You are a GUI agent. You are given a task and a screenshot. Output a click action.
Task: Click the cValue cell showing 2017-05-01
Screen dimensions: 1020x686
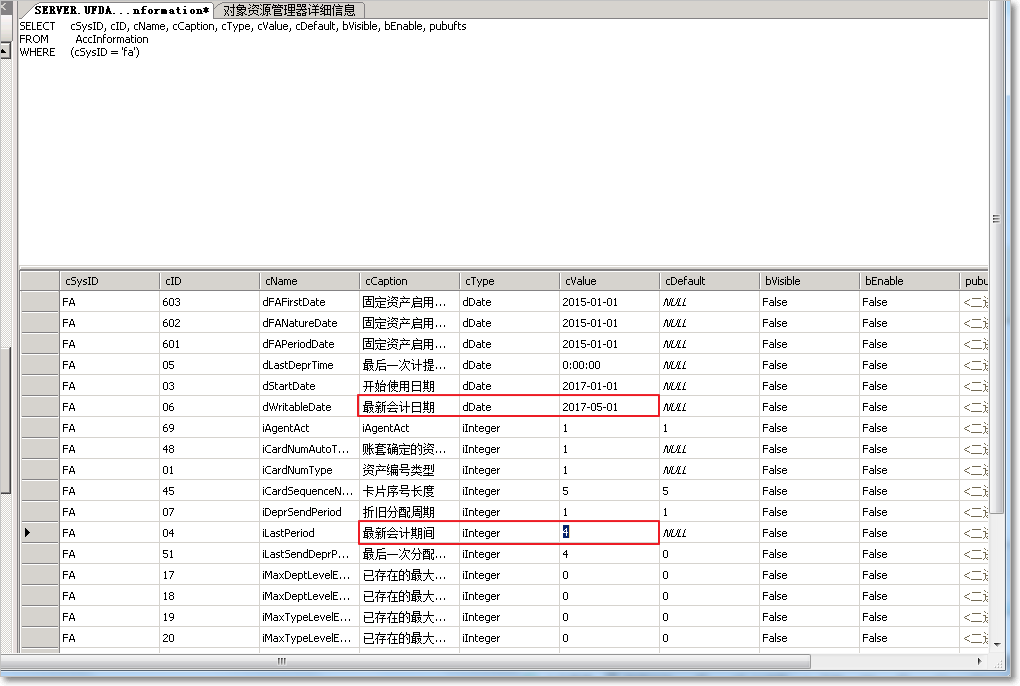(x=608, y=407)
